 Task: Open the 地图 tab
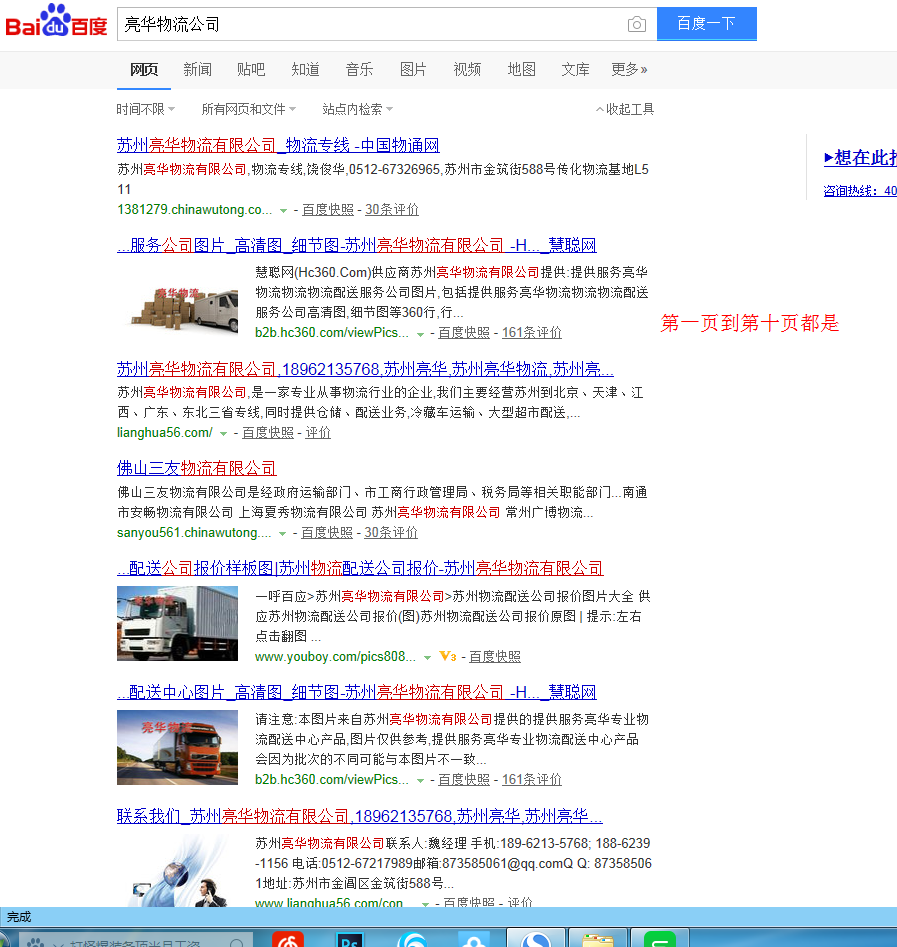(521, 69)
